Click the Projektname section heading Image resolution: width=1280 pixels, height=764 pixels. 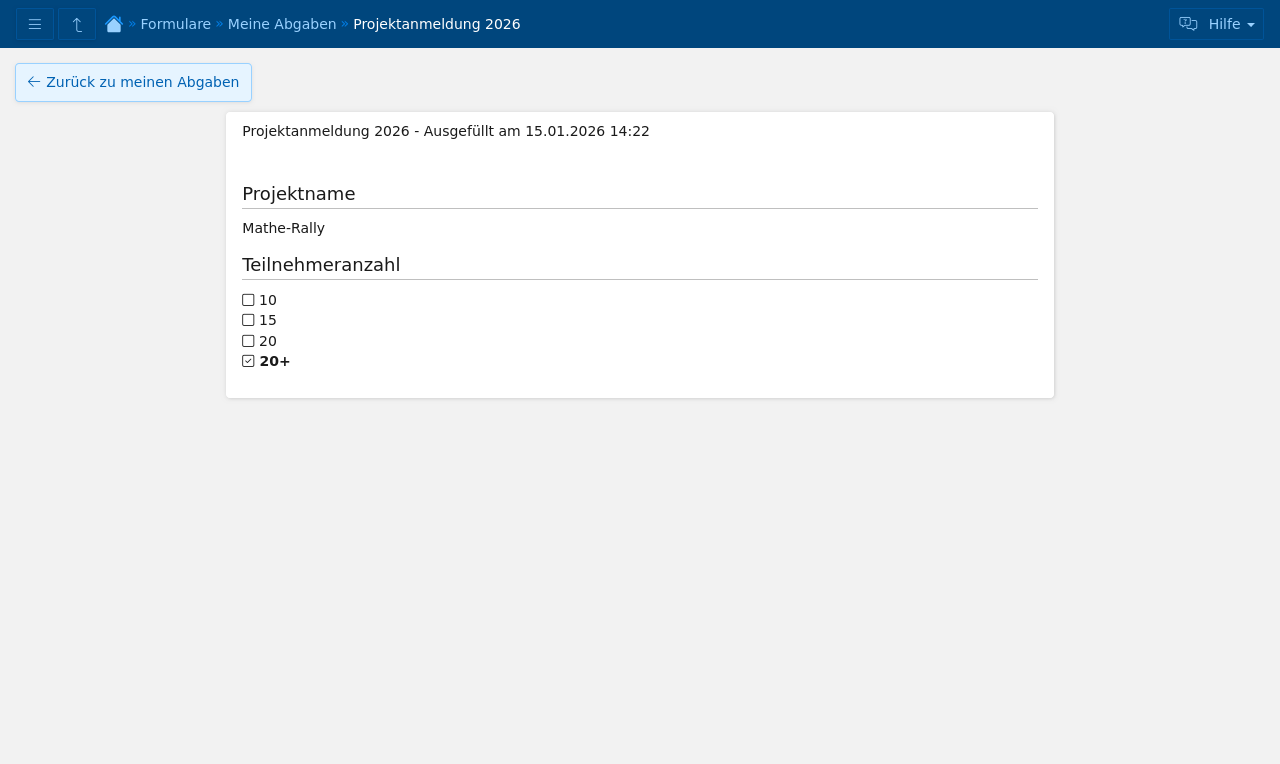[299, 194]
